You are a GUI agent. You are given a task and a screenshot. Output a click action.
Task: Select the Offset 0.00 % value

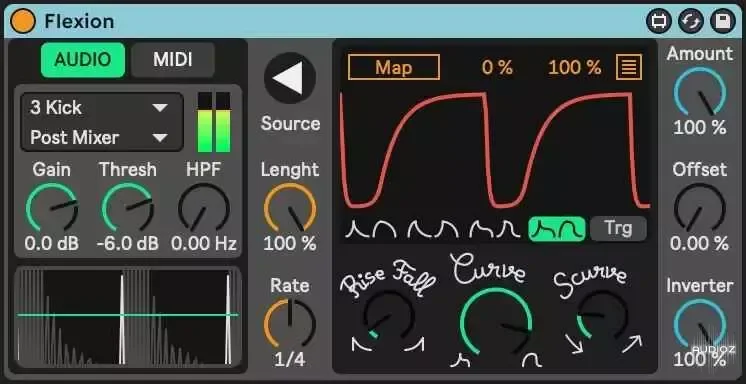coord(700,244)
